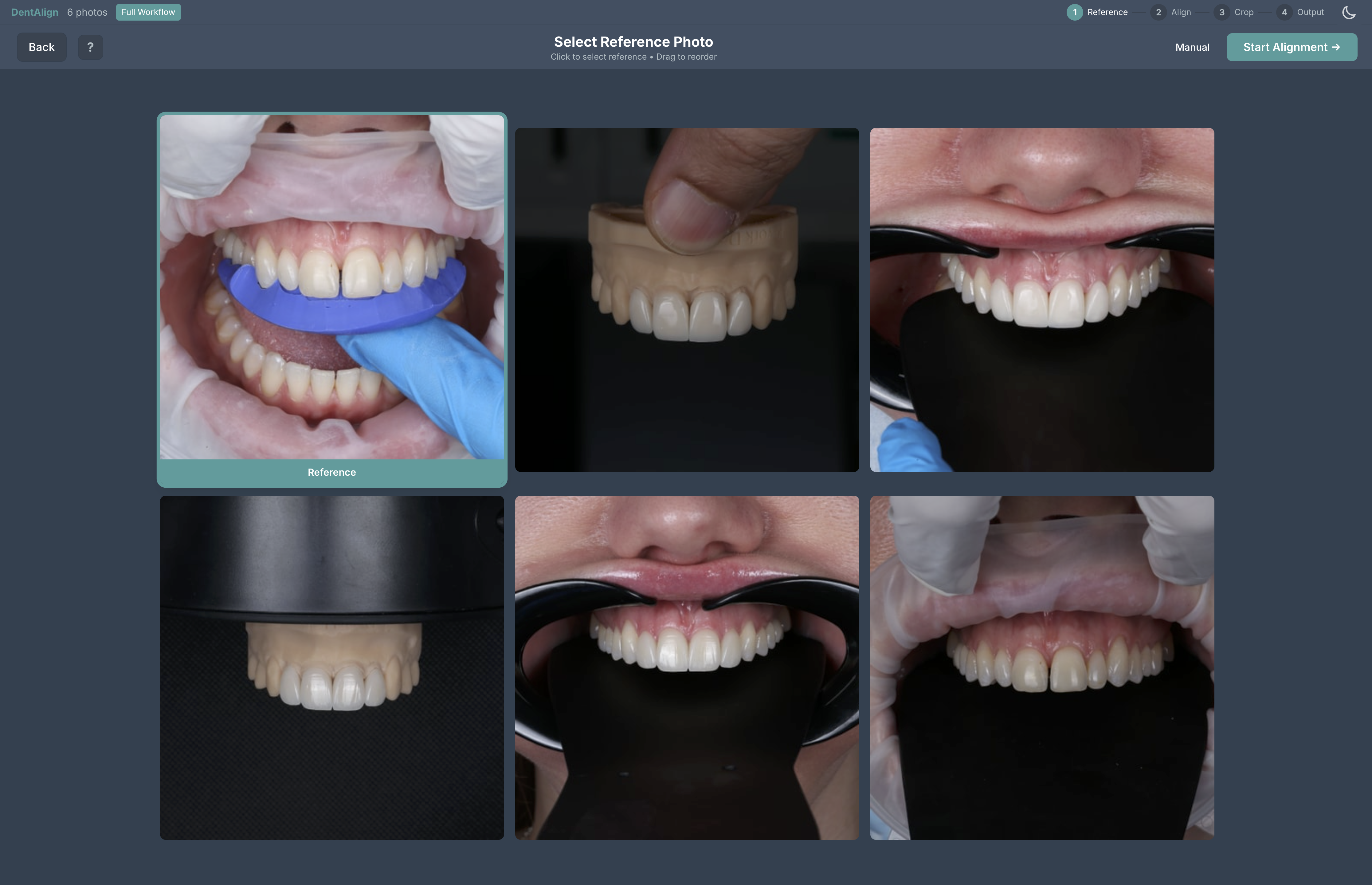
Task: Toggle dark mode with the moon icon
Action: (1348, 12)
